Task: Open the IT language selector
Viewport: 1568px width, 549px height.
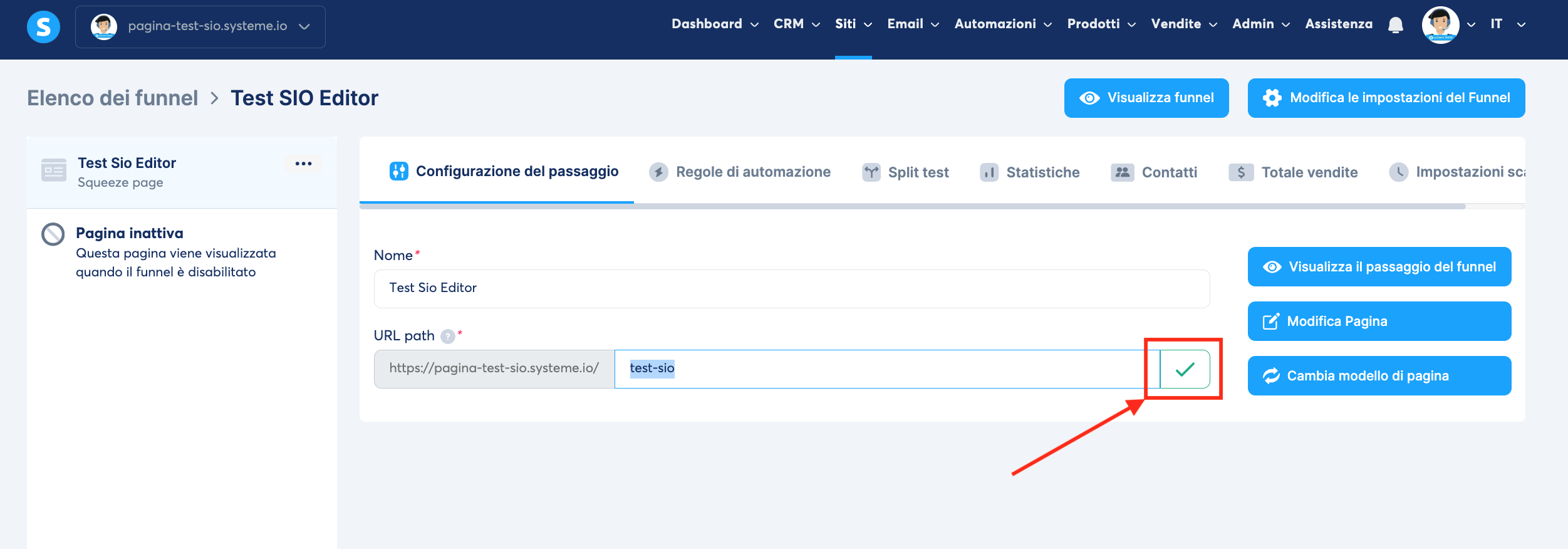Action: click(x=1508, y=24)
